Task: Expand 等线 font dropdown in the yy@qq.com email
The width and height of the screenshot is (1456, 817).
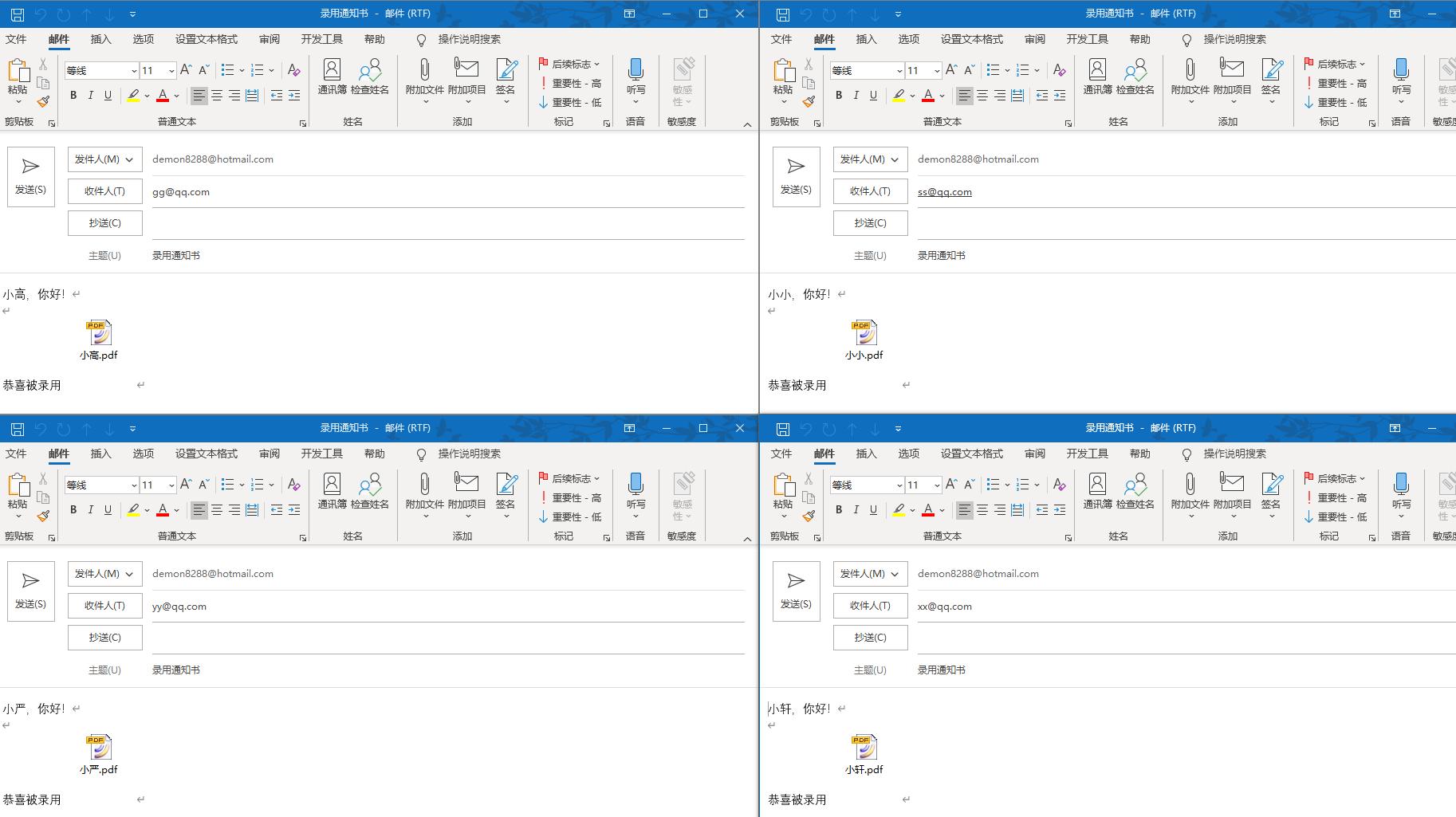Action: 133,485
